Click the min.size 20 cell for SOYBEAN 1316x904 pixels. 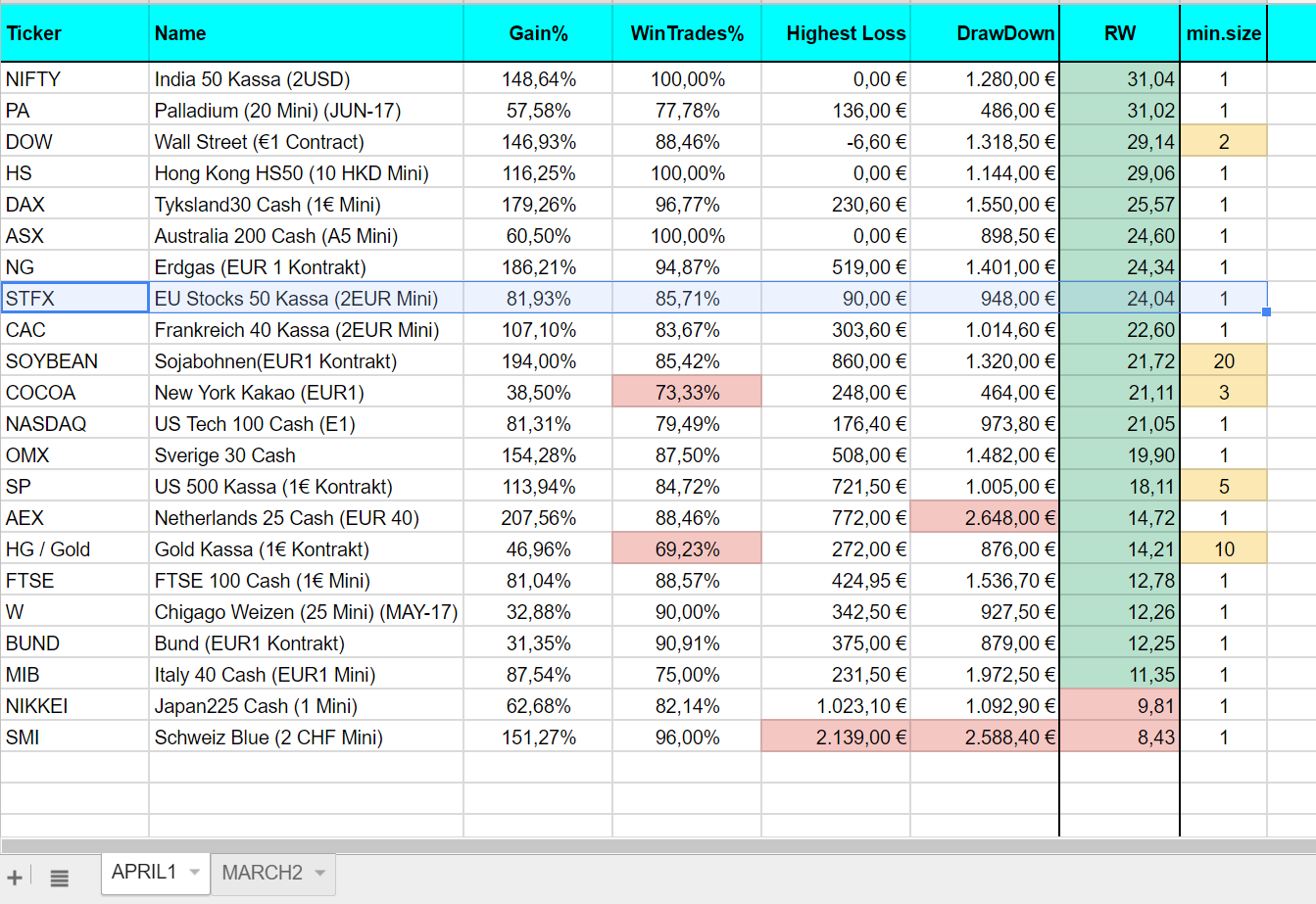point(1224,361)
